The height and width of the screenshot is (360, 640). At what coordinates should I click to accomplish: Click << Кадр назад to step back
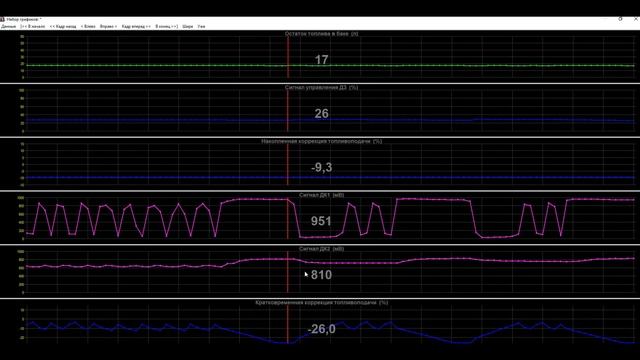point(63,27)
